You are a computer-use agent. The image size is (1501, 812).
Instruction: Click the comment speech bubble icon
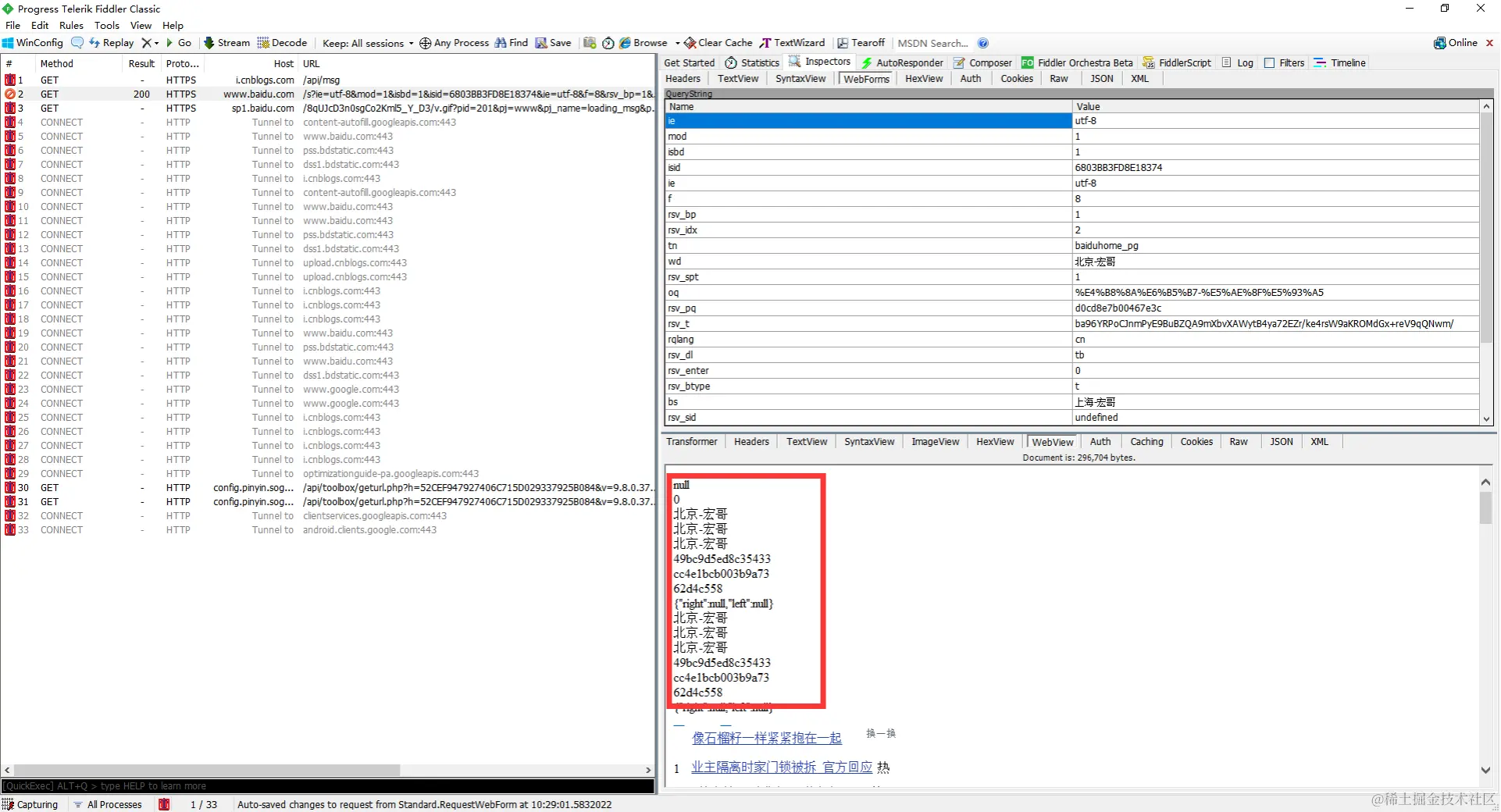point(77,43)
